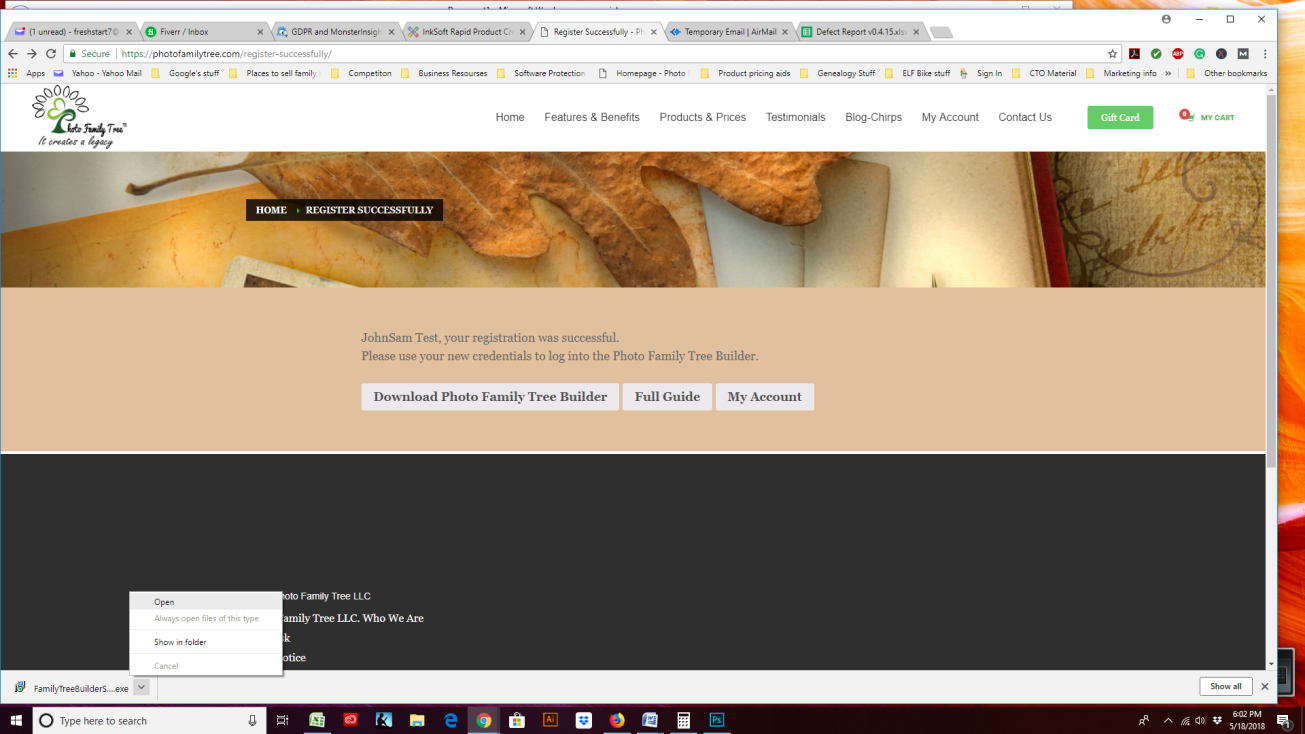Click Download Photo Family Tree Builder button
This screenshot has height=734, width=1305.
pyautogui.click(x=490, y=397)
